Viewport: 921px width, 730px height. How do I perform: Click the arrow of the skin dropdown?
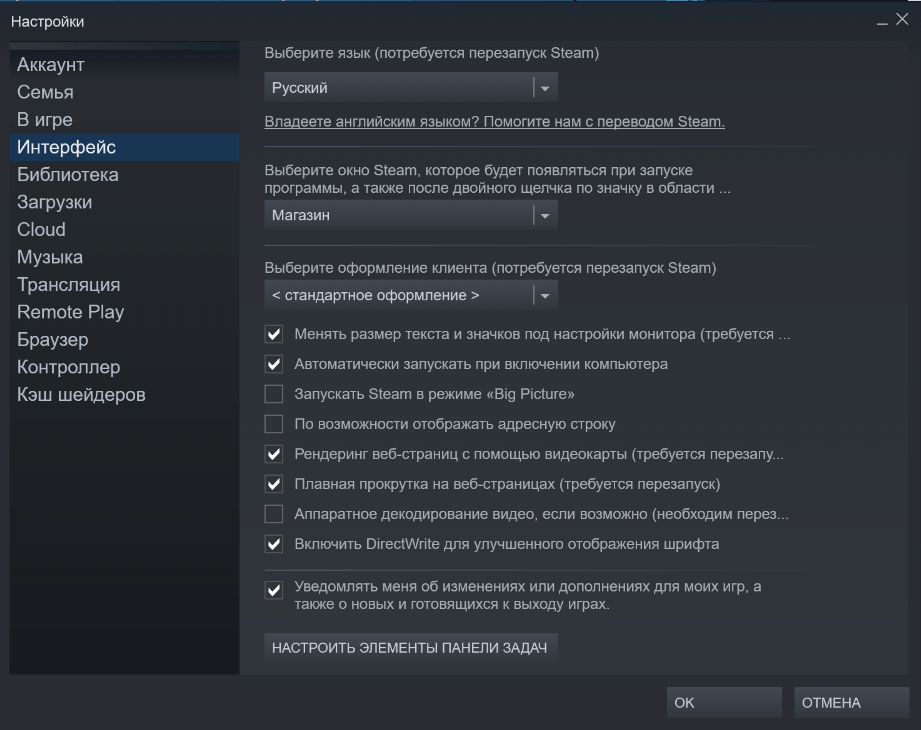545,296
